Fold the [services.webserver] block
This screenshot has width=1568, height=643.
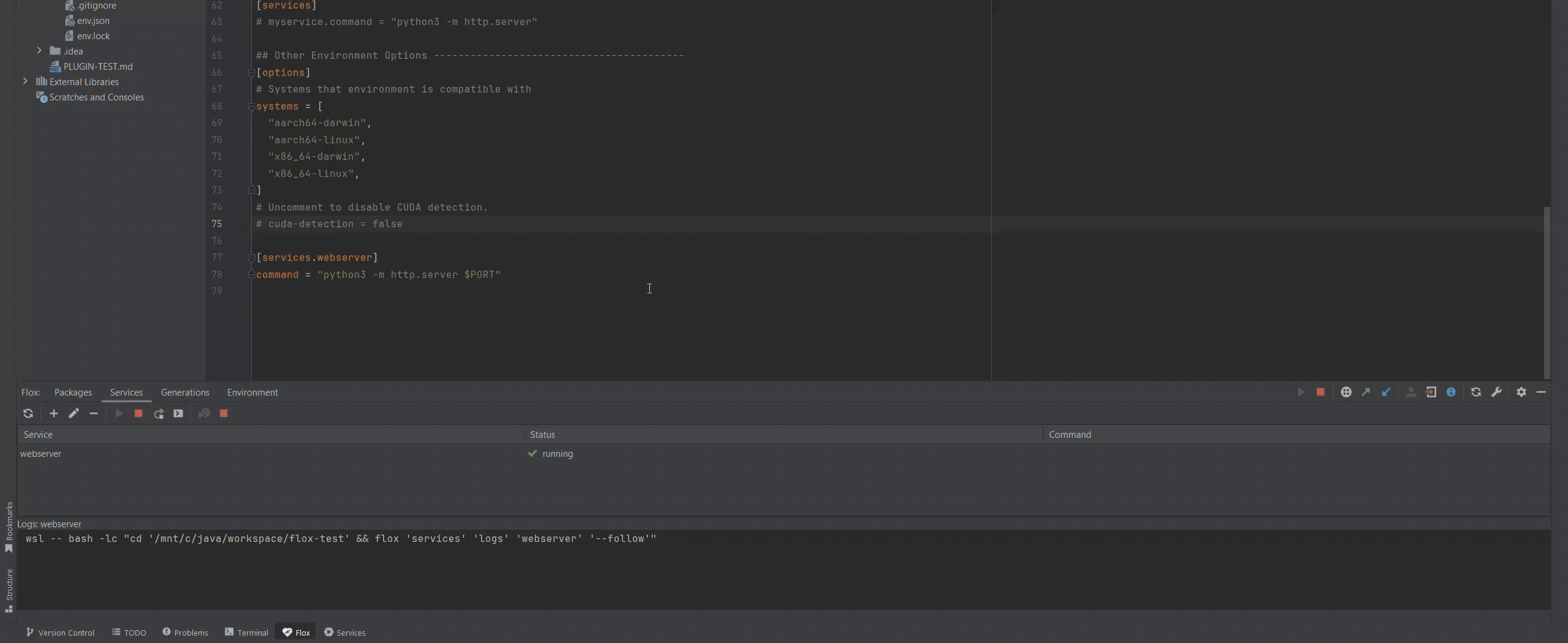(251, 258)
